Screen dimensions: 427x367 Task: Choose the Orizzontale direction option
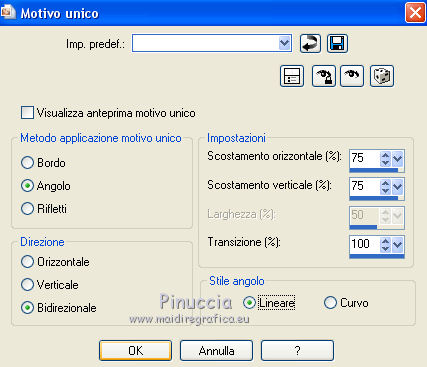[x=27, y=262]
